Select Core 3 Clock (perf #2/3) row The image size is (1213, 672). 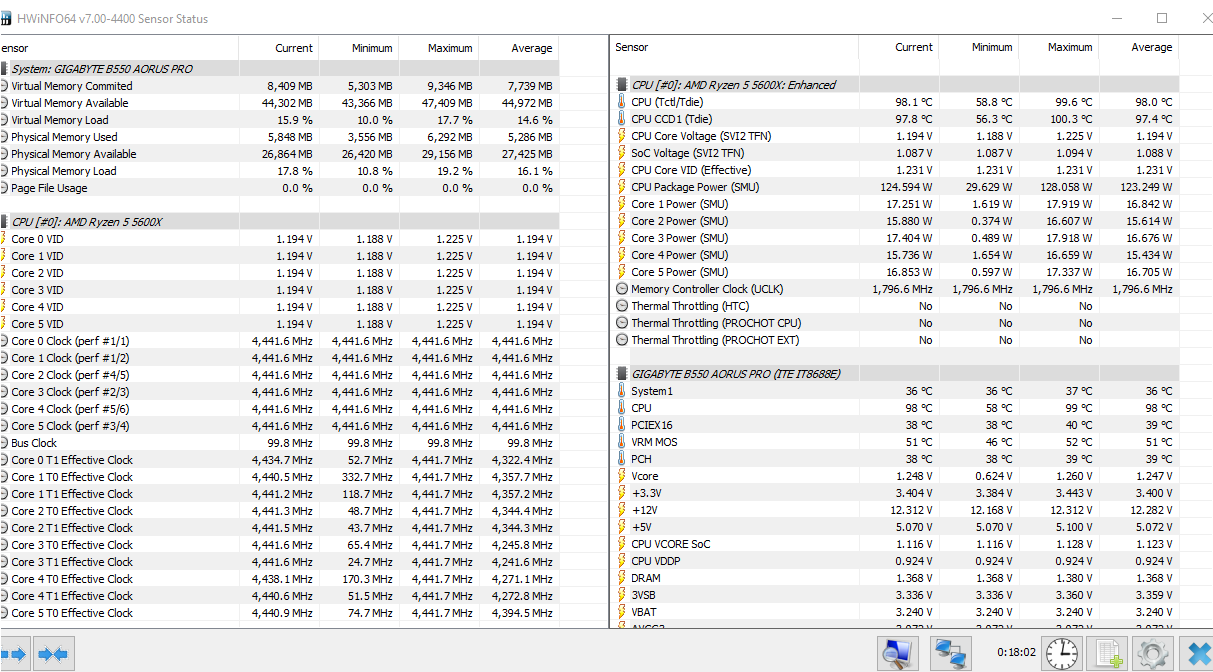click(x=279, y=392)
